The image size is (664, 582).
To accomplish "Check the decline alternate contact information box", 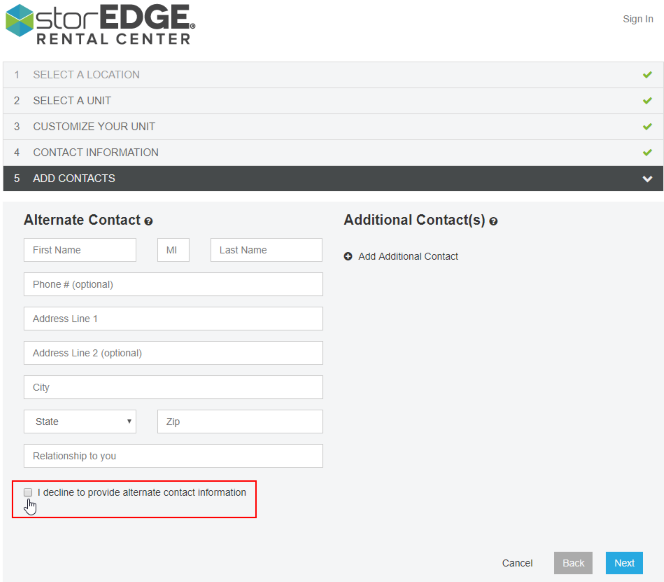I will (x=28, y=492).
